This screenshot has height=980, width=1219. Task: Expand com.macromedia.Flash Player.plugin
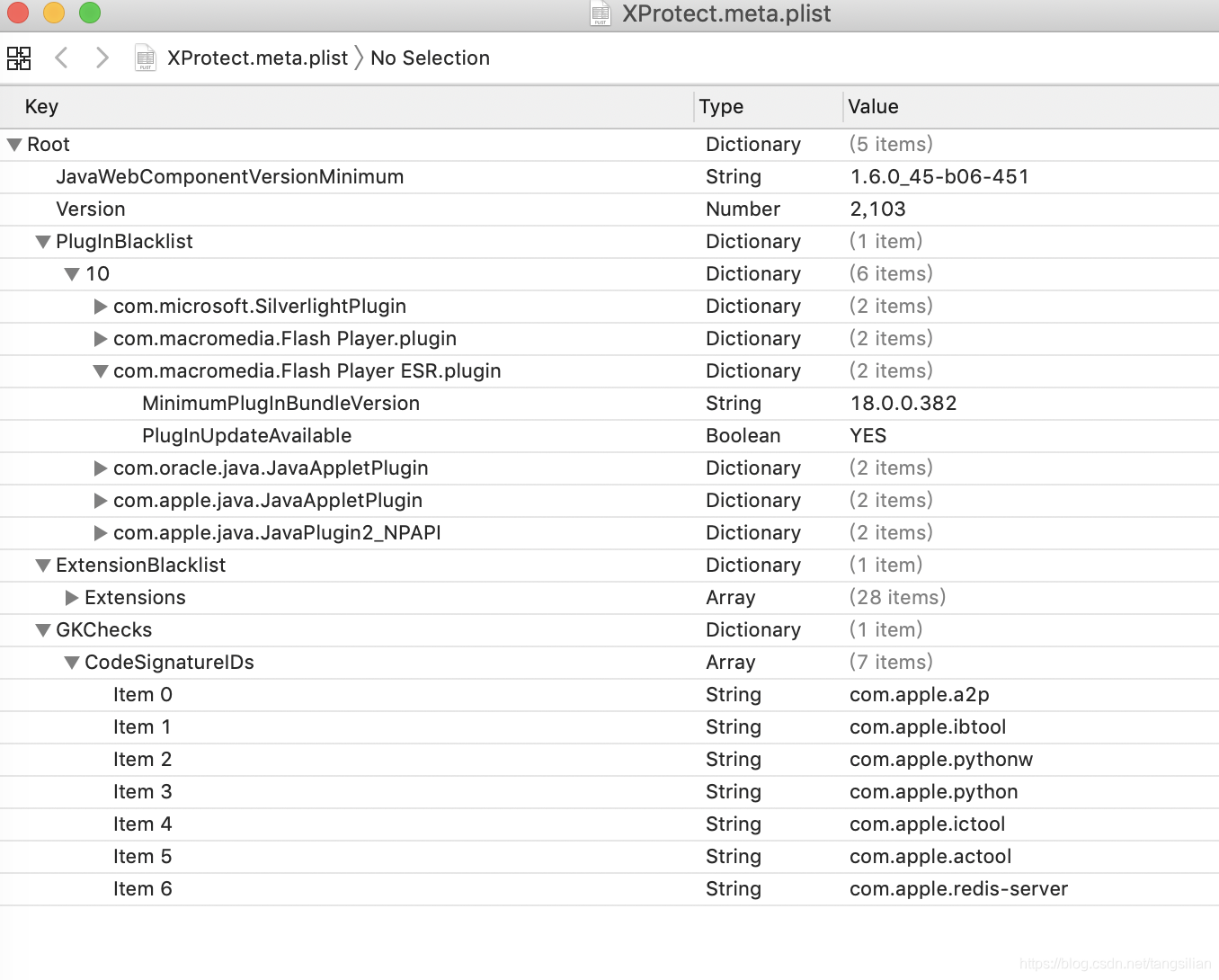point(101,339)
